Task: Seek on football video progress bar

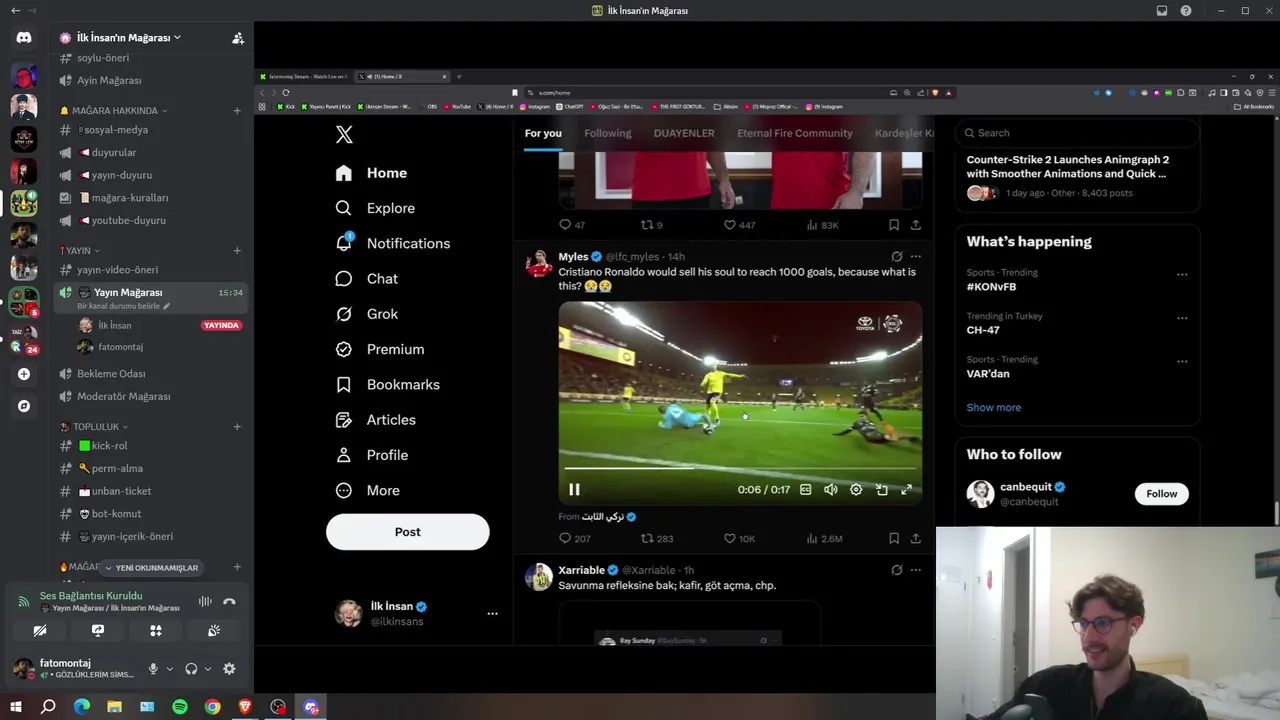Action: [x=740, y=467]
